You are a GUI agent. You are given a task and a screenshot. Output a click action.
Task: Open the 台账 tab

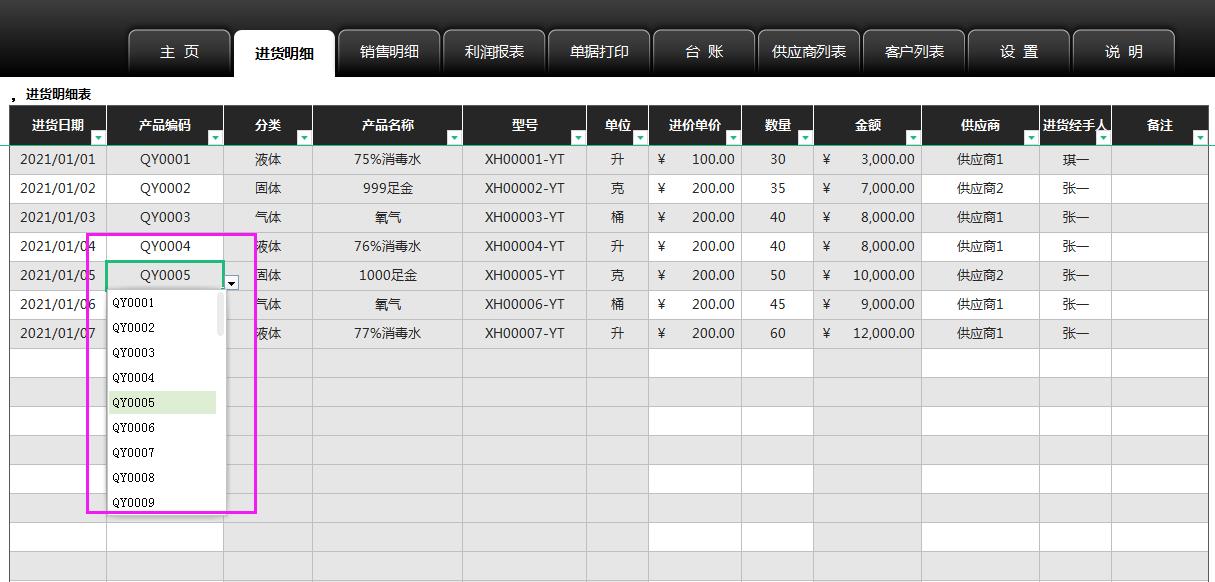click(x=704, y=51)
